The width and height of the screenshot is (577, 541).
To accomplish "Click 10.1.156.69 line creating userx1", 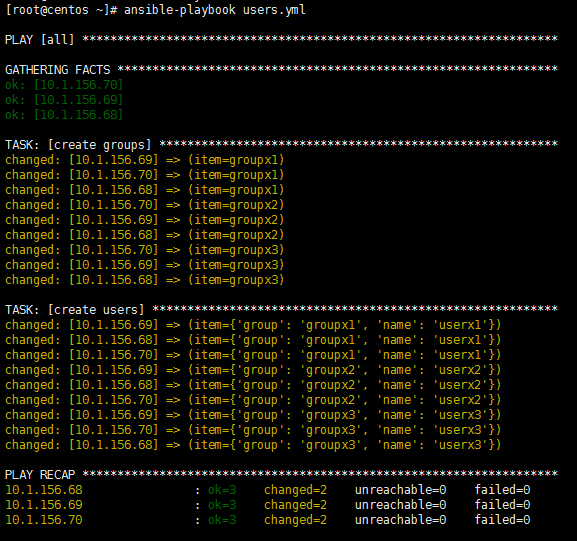I will point(253,325).
